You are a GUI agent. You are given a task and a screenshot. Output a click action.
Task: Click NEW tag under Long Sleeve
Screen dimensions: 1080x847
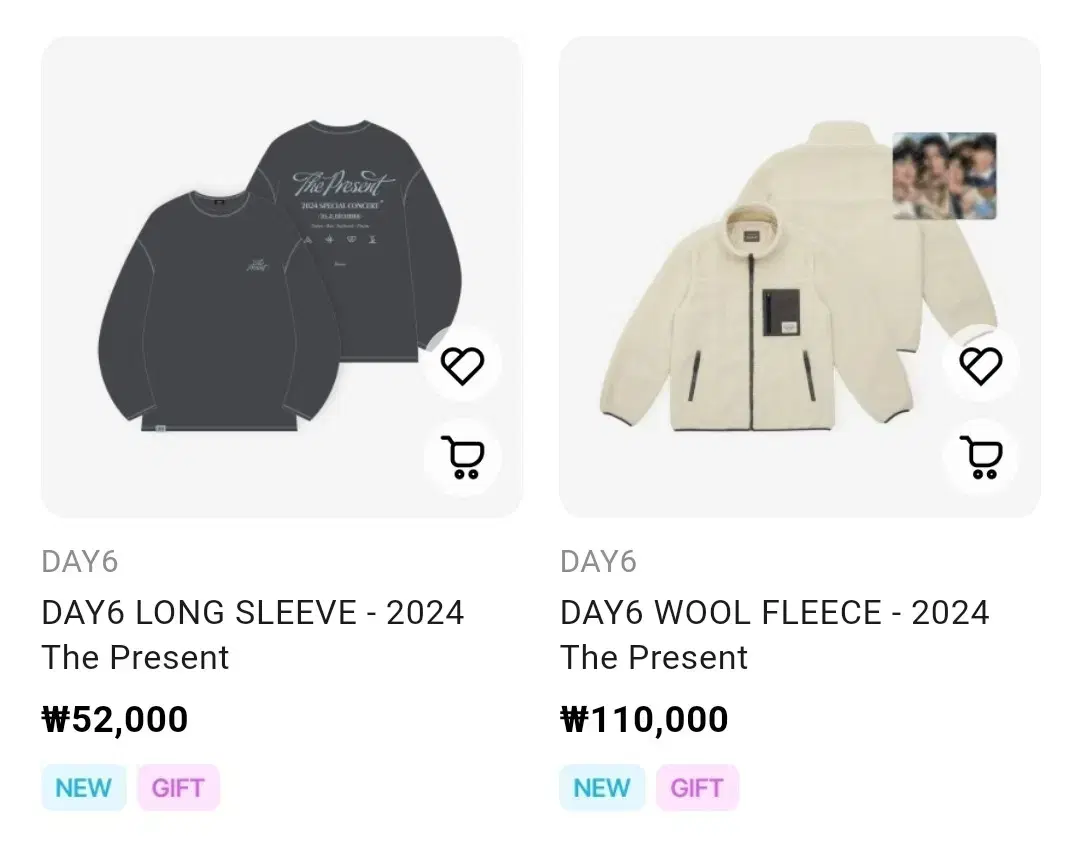click(84, 788)
